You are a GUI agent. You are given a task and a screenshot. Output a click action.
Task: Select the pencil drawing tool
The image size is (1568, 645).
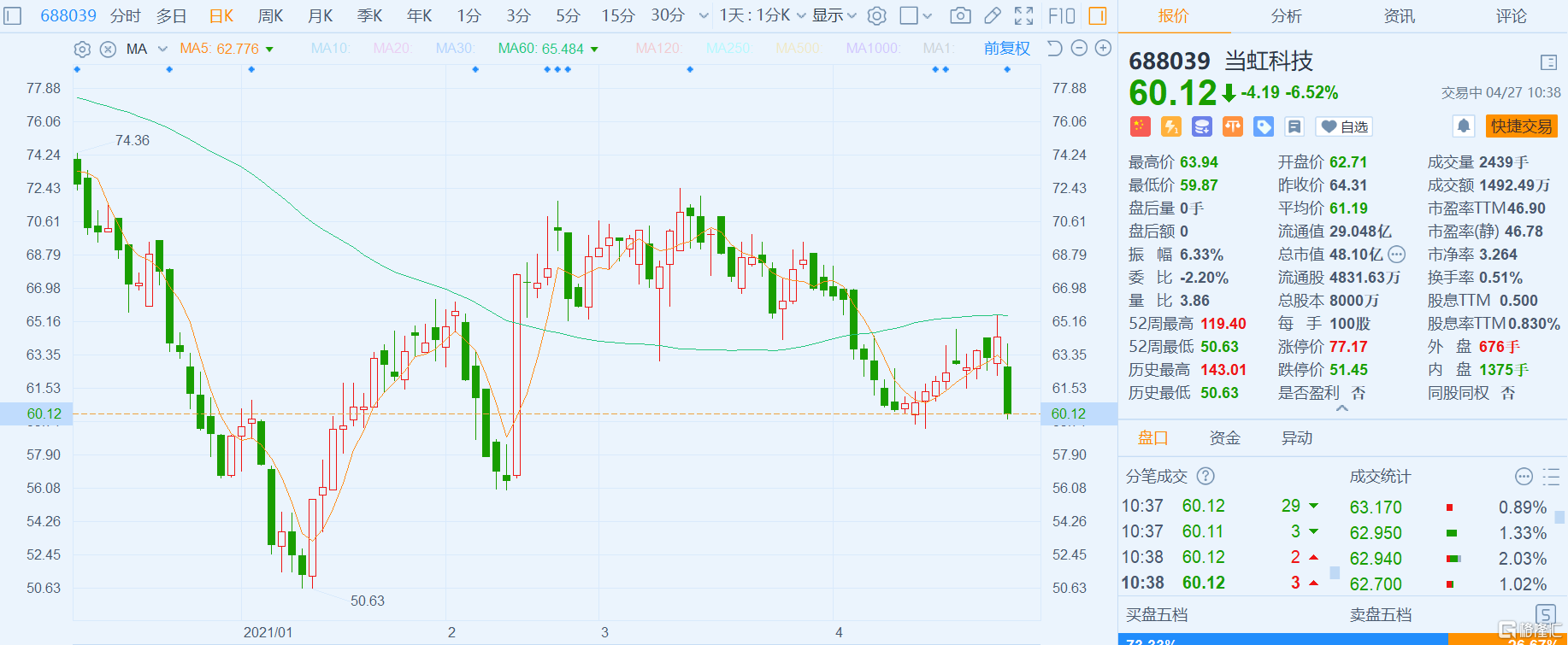(x=992, y=15)
